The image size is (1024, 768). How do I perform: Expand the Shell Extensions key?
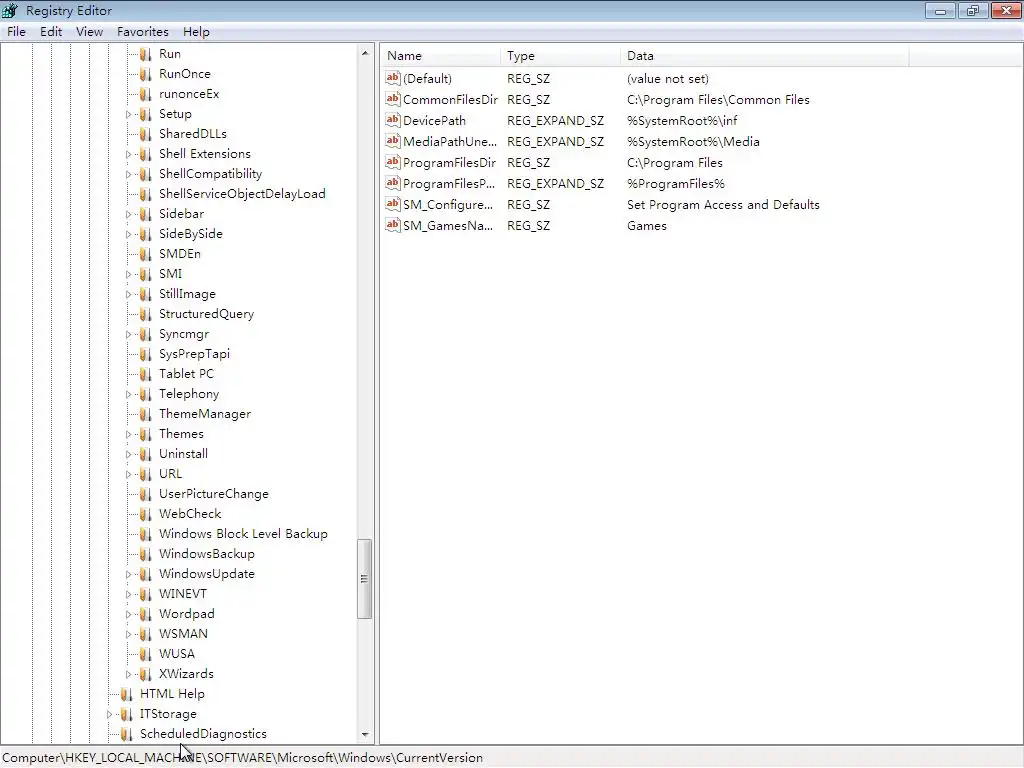[128, 154]
